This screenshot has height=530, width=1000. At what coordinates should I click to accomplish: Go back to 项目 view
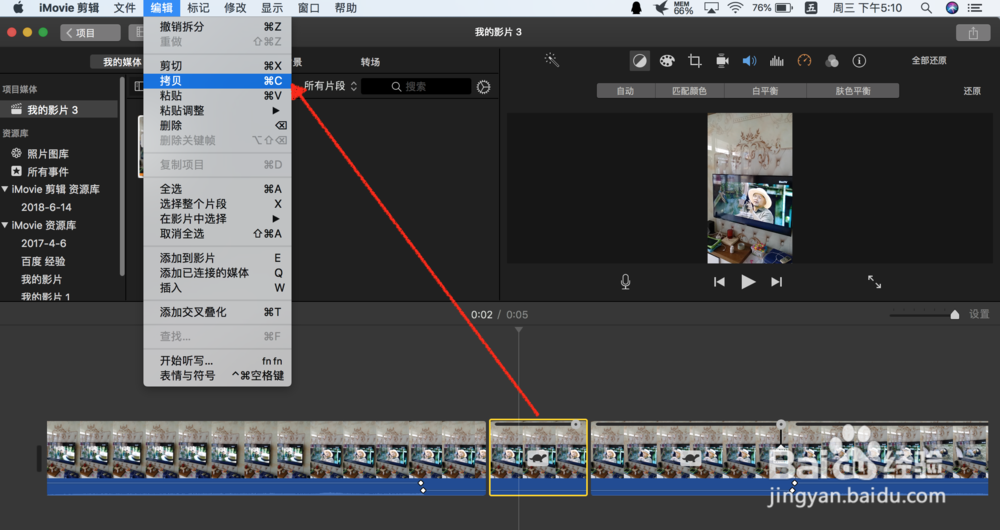point(91,33)
